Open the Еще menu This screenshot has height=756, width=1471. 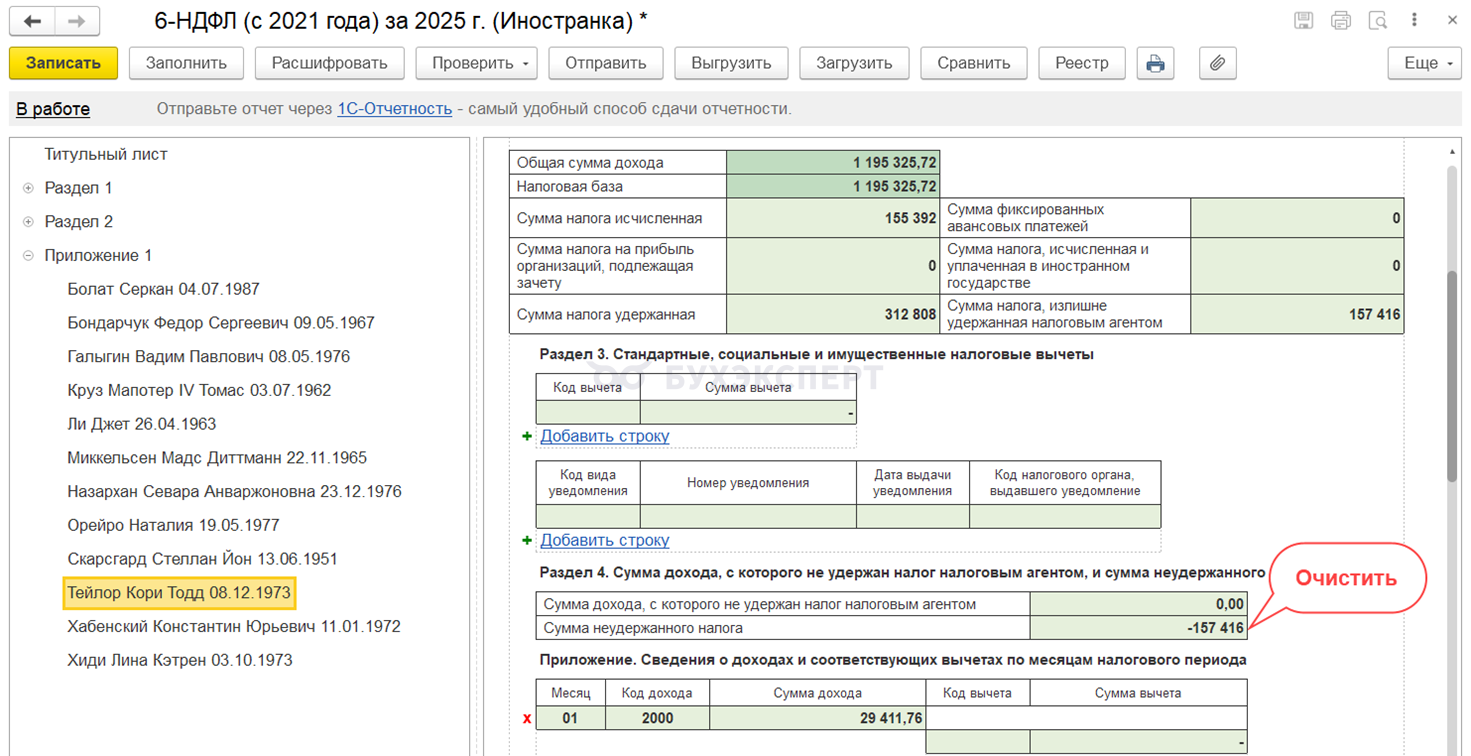pyautogui.click(x=1425, y=63)
